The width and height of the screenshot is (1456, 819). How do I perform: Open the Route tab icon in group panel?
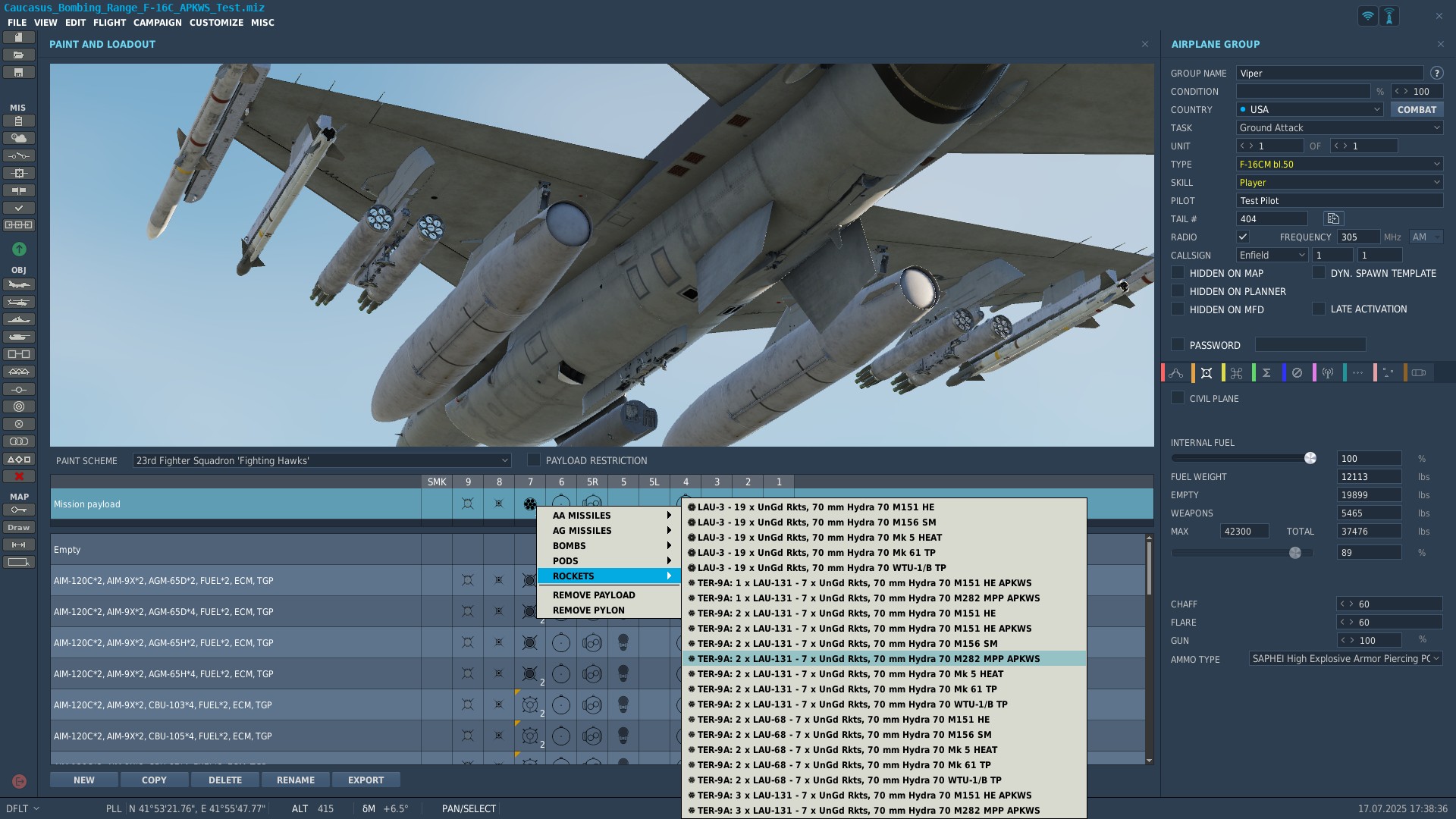pos(1176,373)
